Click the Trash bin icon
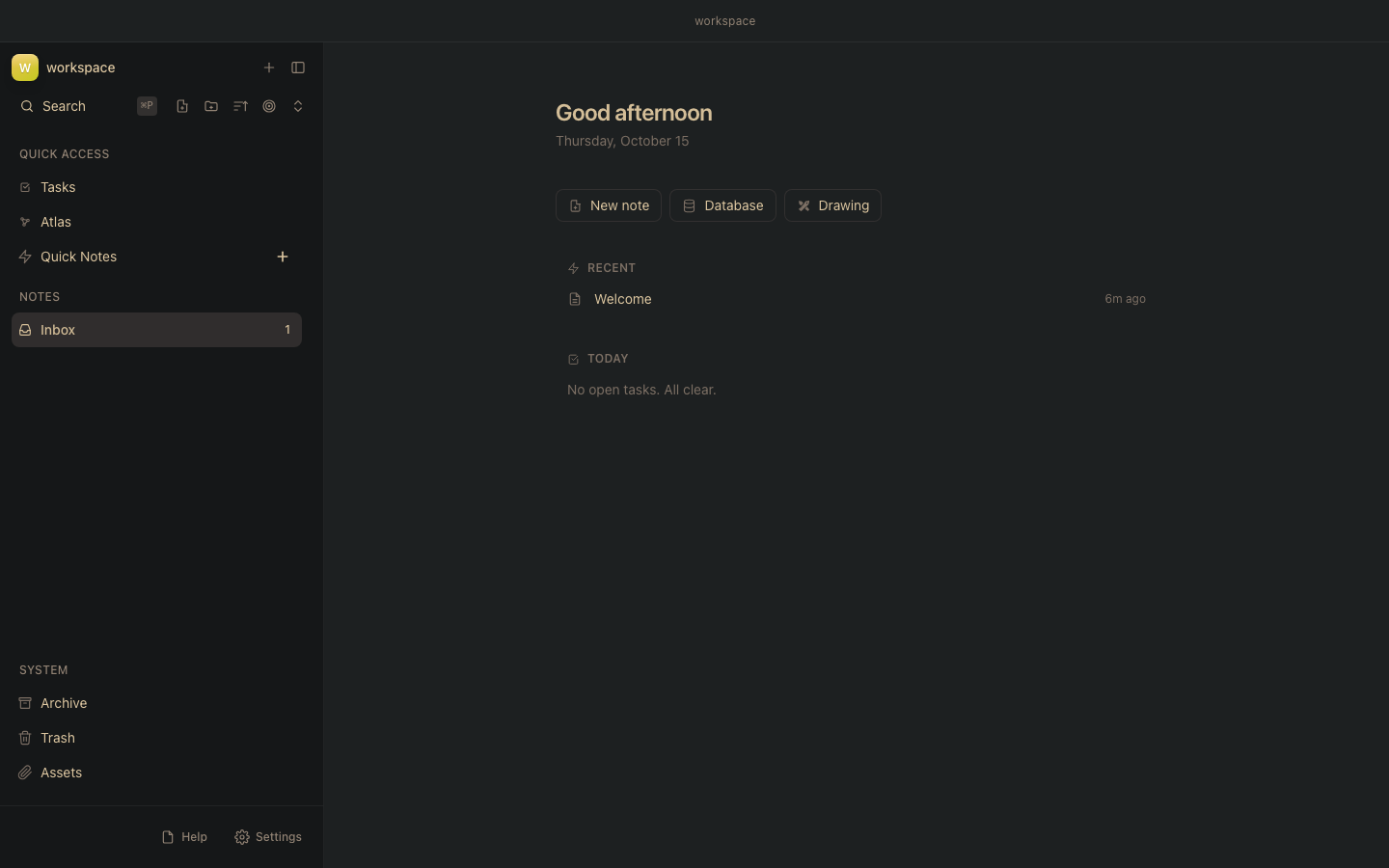Image resolution: width=1389 pixels, height=868 pixels. click(25, 738)
